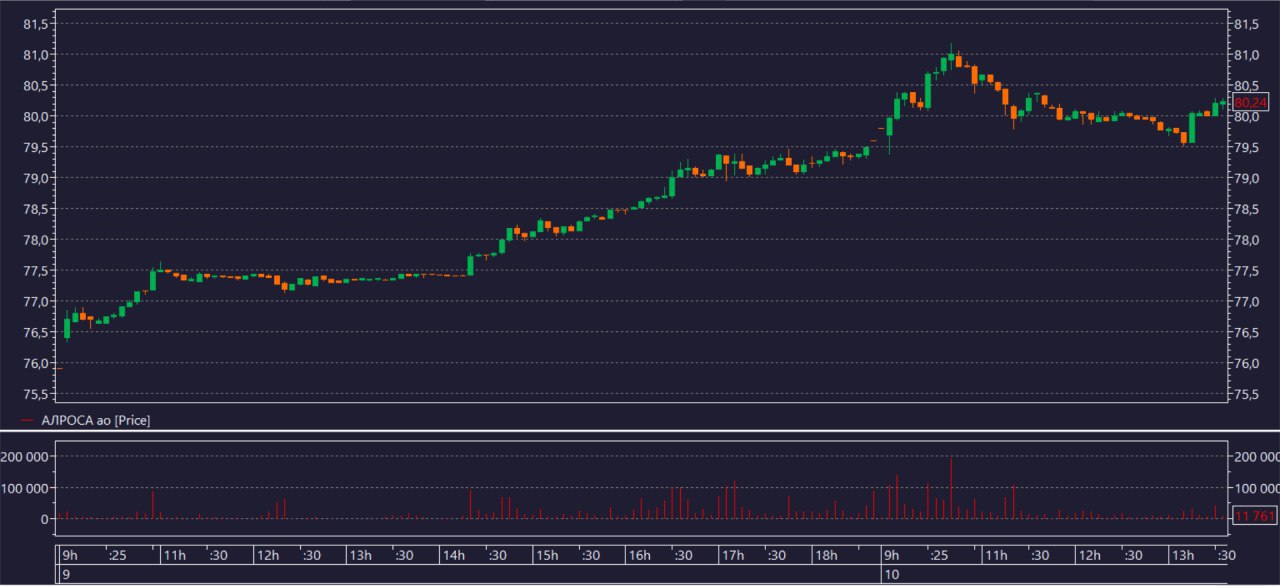Click the 100 000 label on the right volume axis
This screenshot has height=586, width=1280.
(1256, 488)
